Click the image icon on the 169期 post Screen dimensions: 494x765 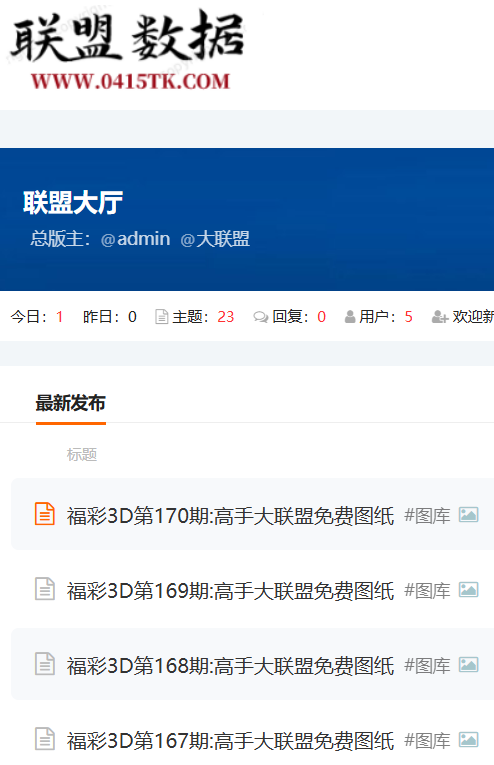pyautogui.click(x=469, y=590)
